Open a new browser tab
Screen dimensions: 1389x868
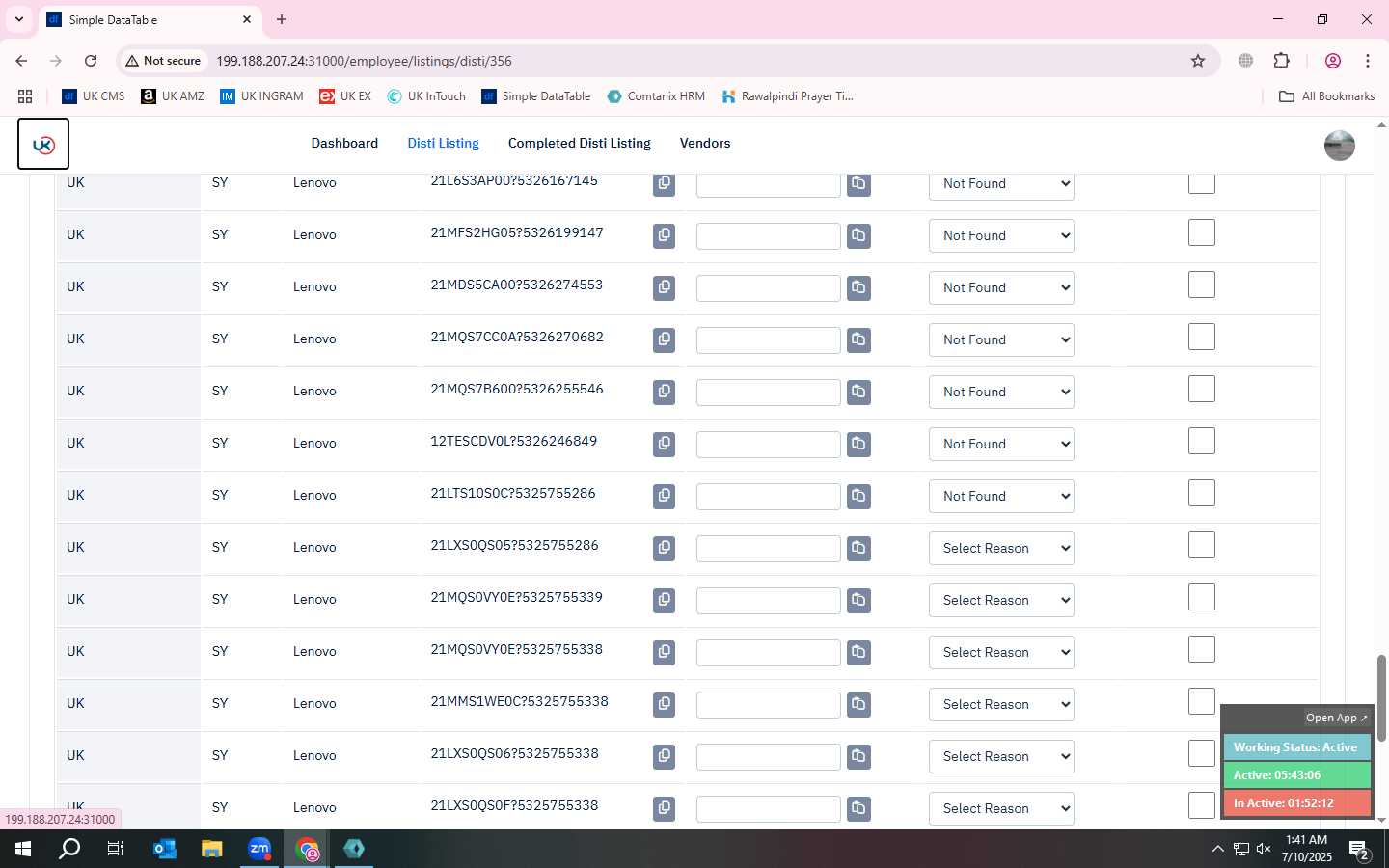point(282,19)
